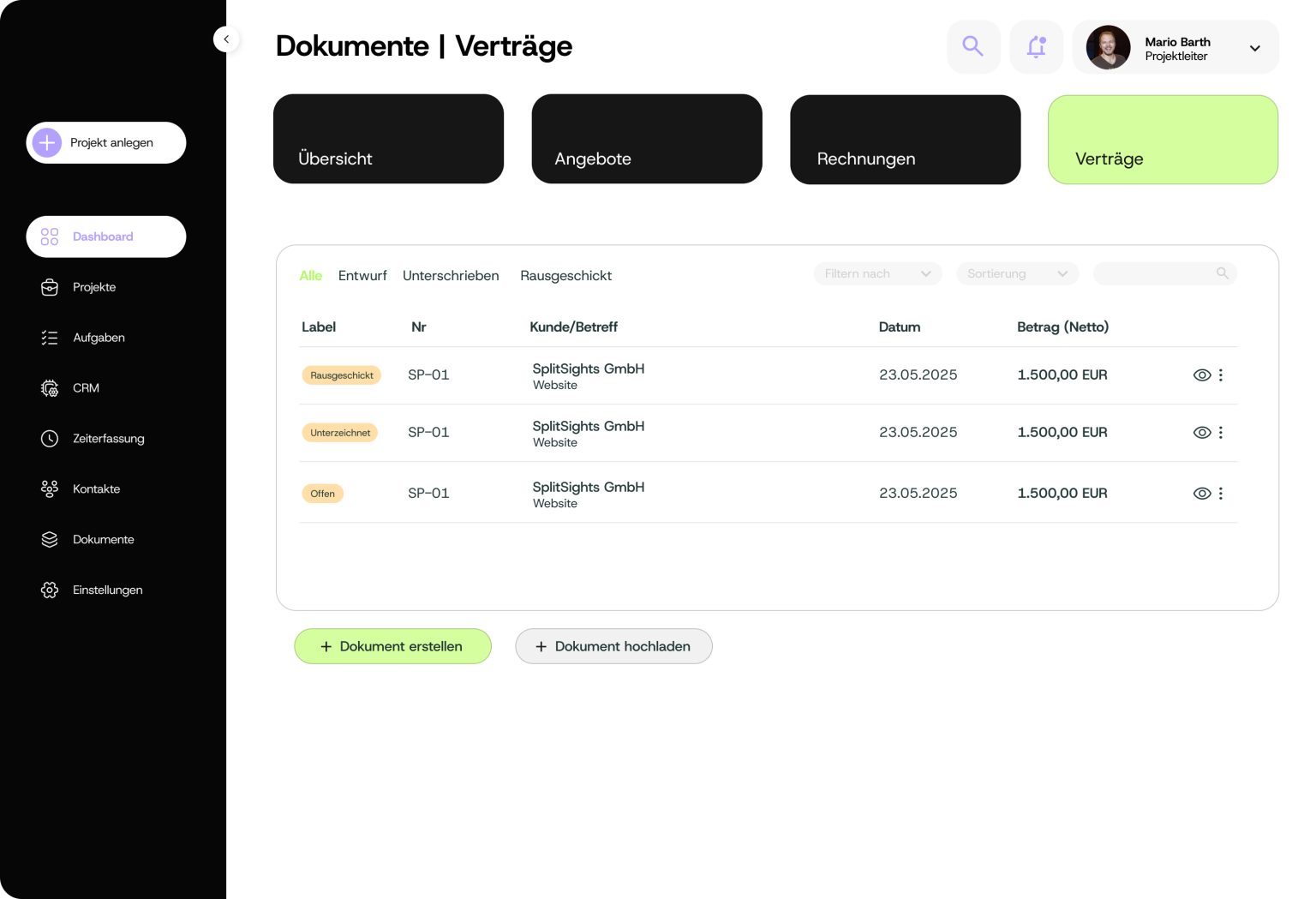Click the search magnifier icon in header
The width and height of the screenshot is (1316, 899).
[x=972, y=46]
